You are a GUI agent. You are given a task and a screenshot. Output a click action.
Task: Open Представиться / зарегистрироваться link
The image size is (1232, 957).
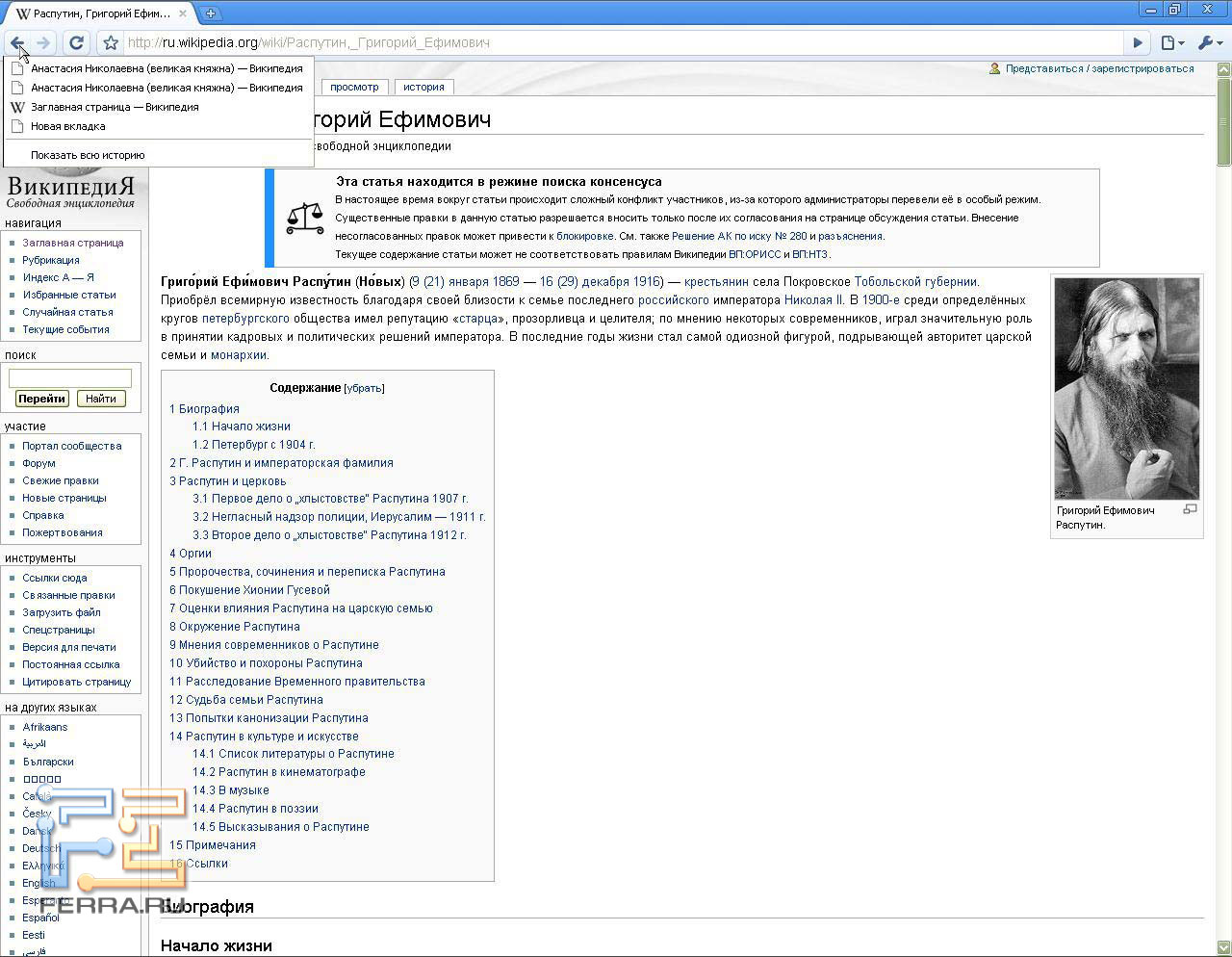click(1099, 68)
